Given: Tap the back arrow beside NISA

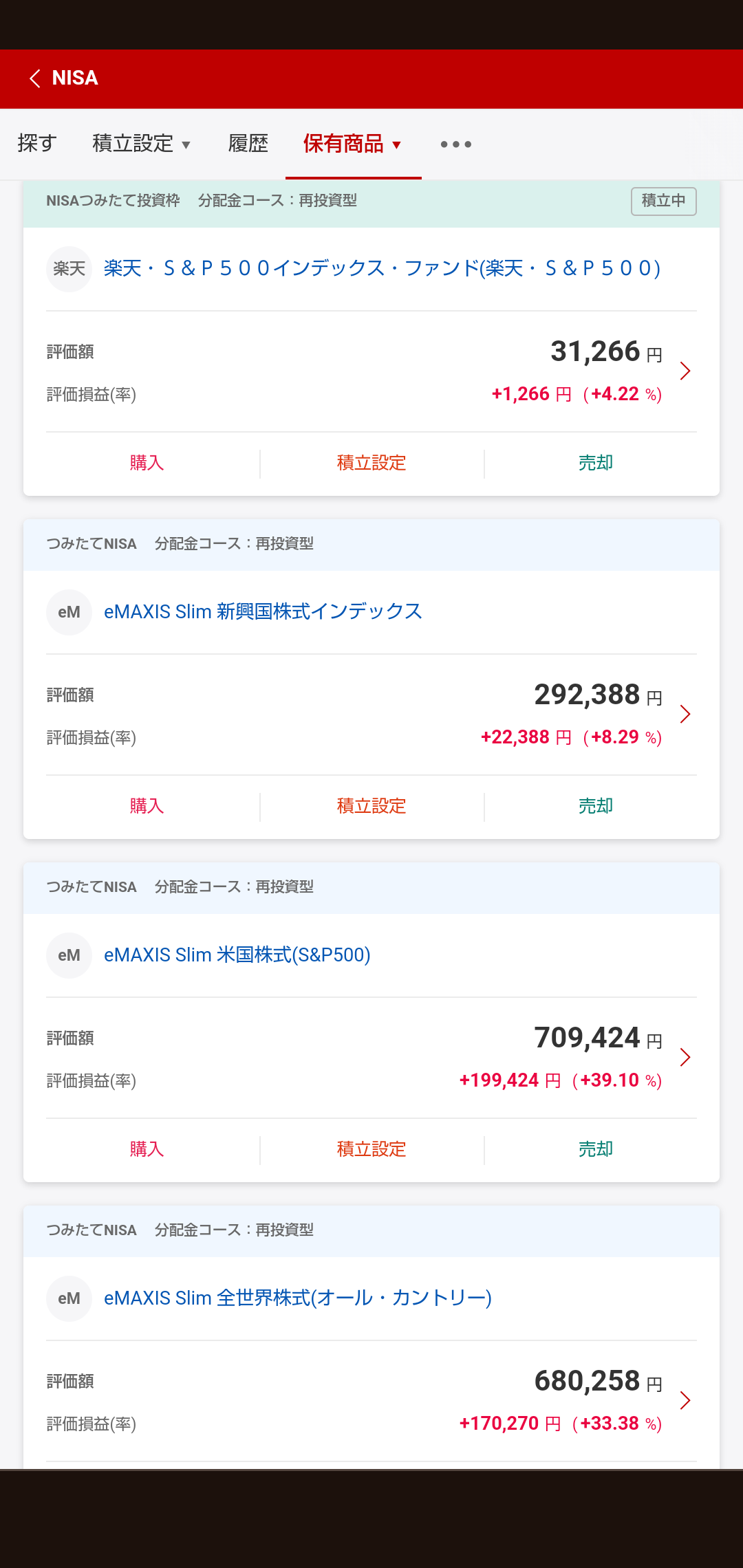Looking at the screenshot, I should click(35, 78).
